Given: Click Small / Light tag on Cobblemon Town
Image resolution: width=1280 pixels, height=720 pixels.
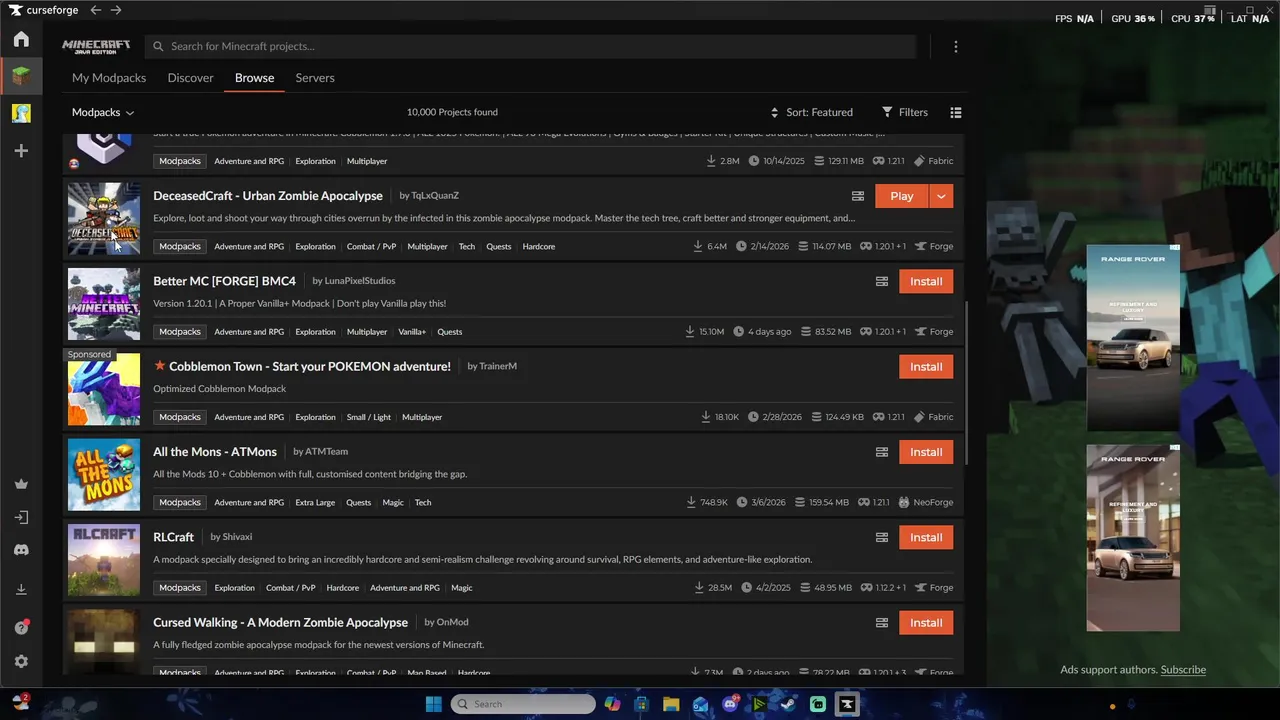Looking at the screenshot, I should [369, 417].
